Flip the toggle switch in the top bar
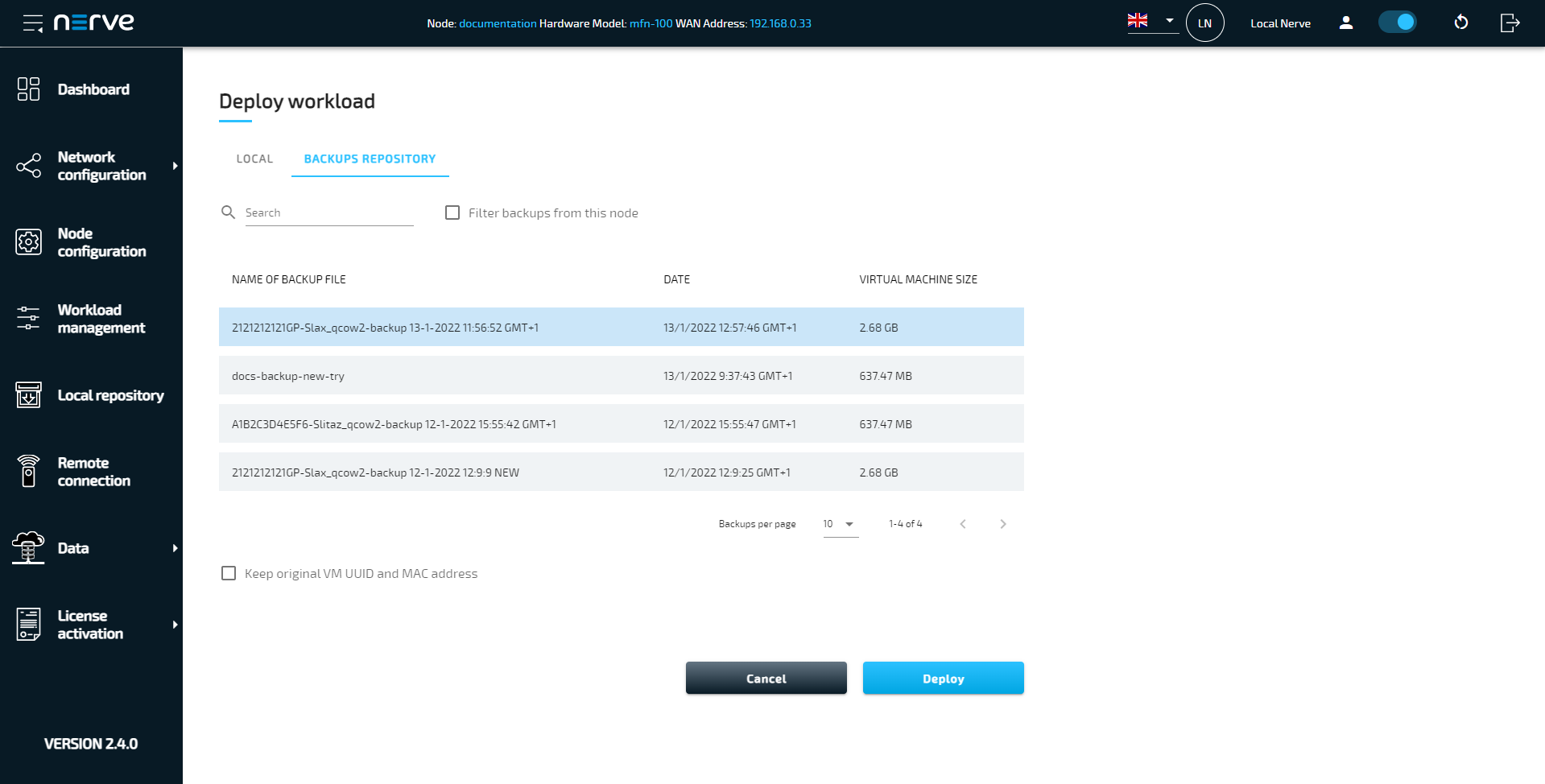Screen dimensions: 1545x784 pyautogui.click(x=1398, y=22)
